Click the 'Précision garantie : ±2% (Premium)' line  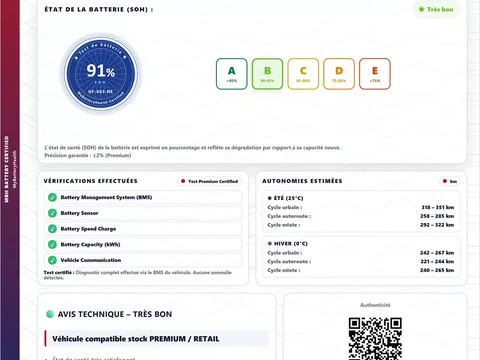(x=88, y=155)
